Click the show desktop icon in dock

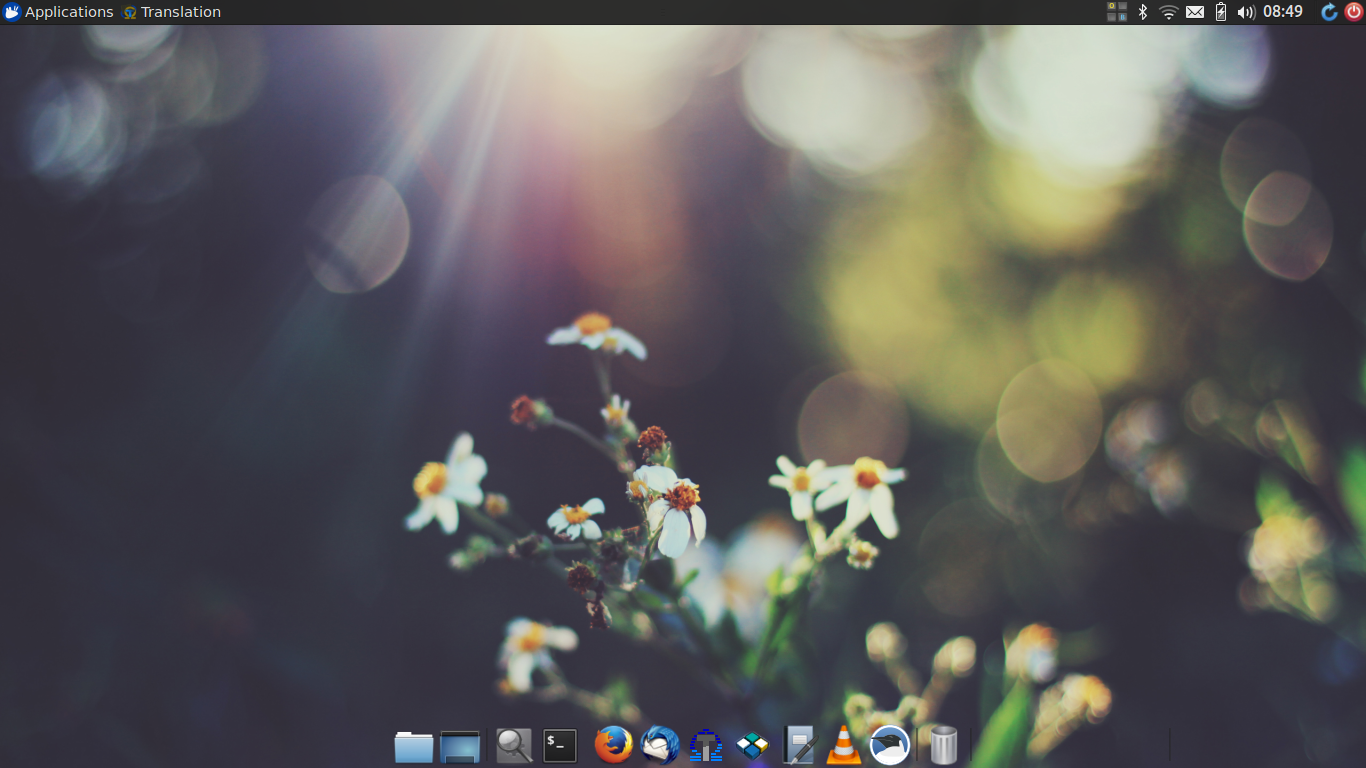pos(460,746)
